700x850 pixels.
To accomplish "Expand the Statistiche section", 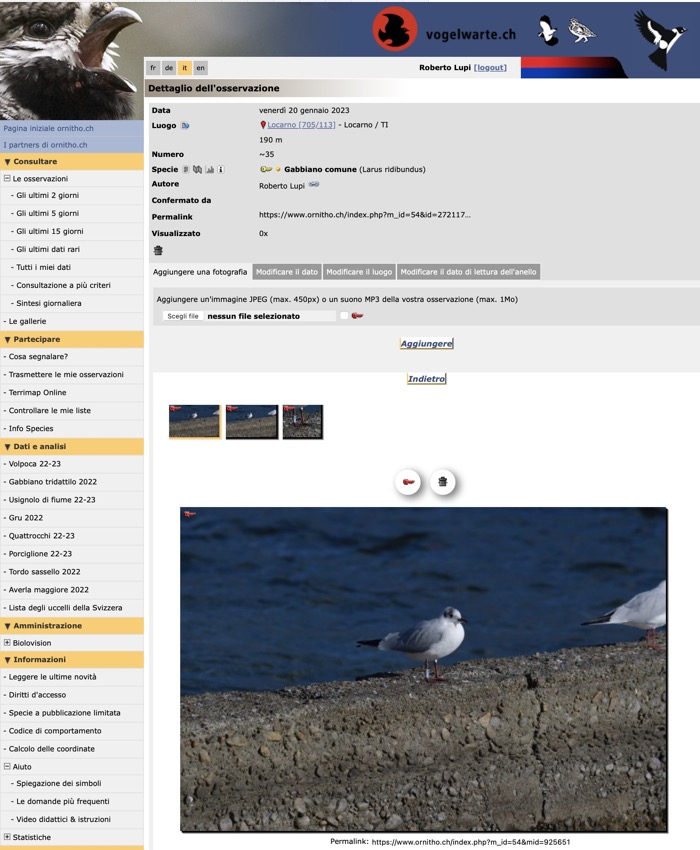I will tap(7, 837).
